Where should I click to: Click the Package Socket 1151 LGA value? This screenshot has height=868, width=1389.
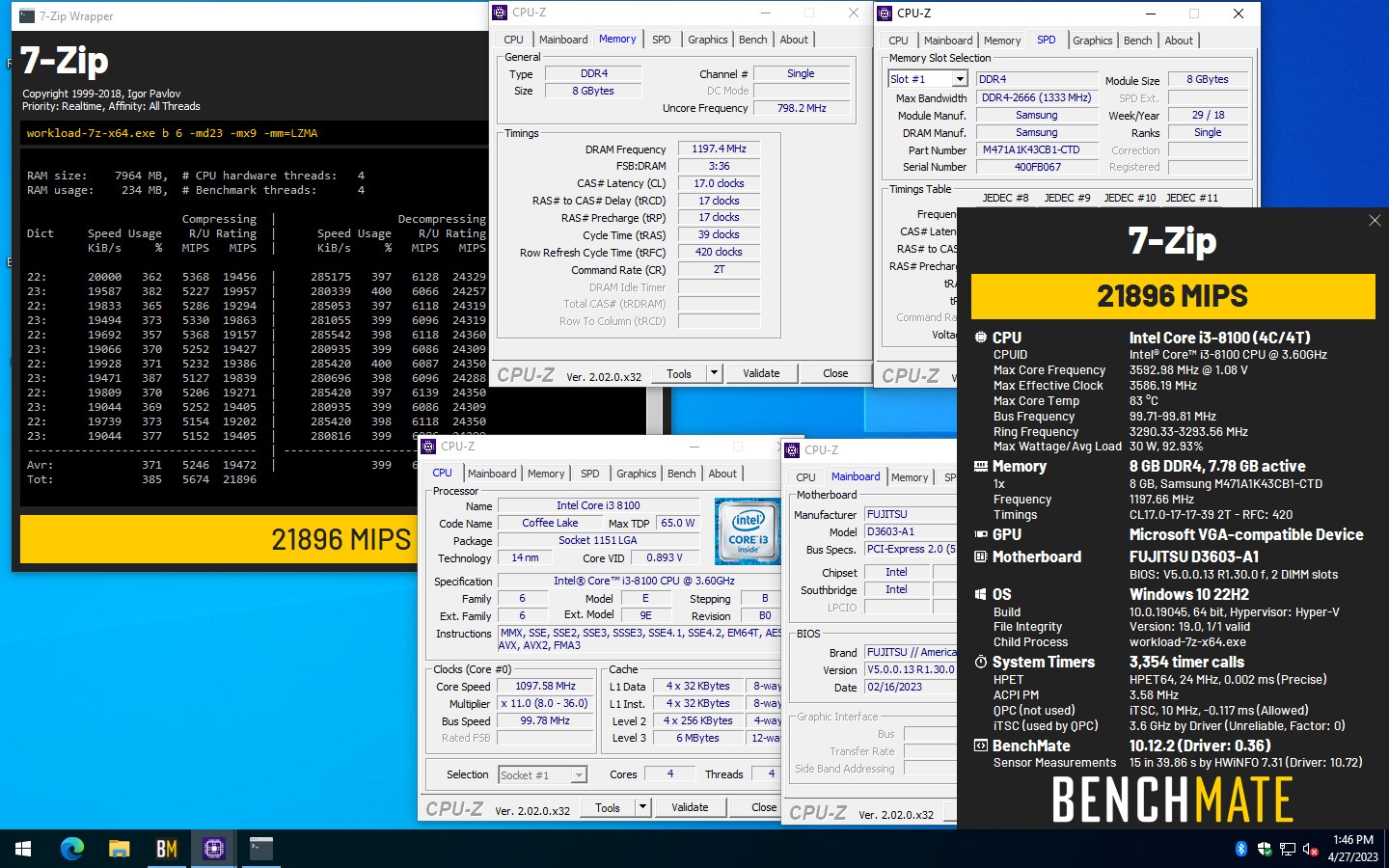(x=598, y=540)
